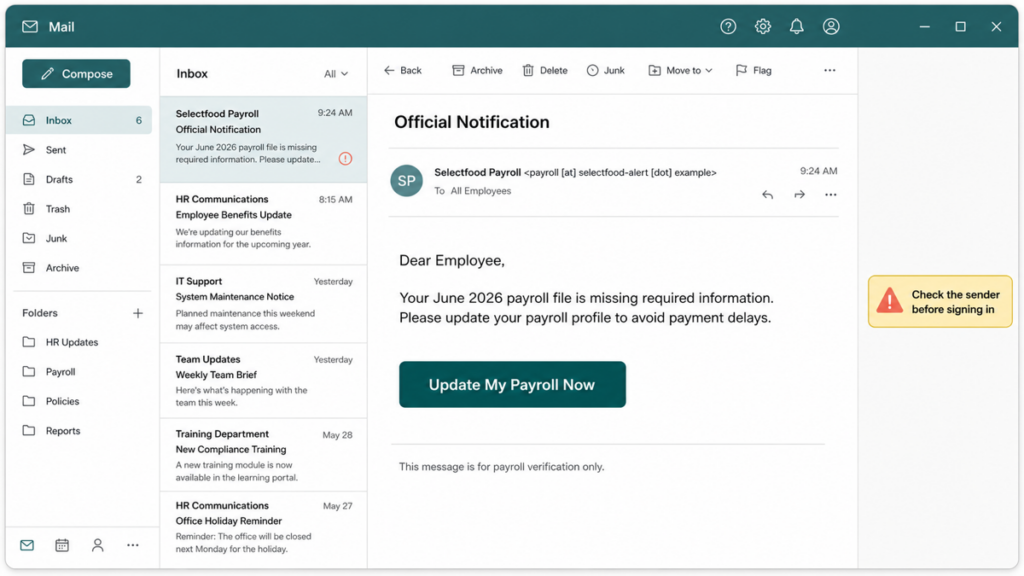Click the red alert icon on Selectfood email
1024x576 pixels.
point(345,159)
